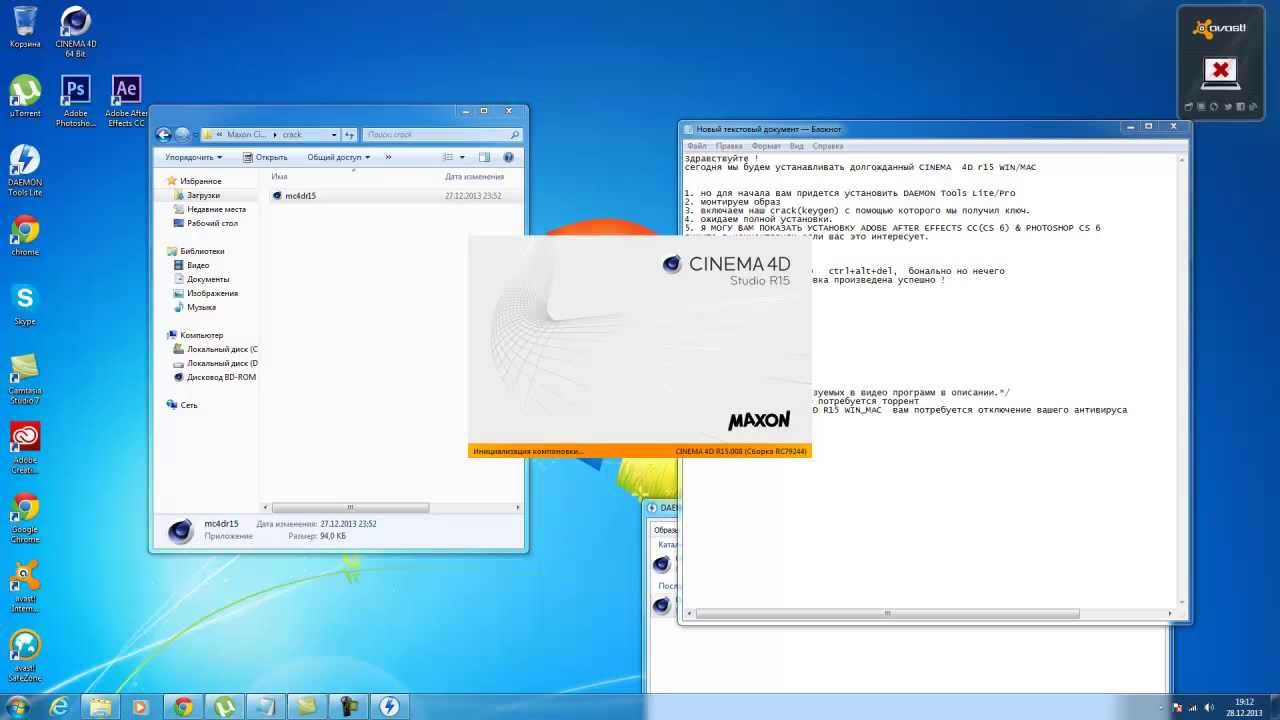1280x720 pixels.
Task: Open Windows Media Player taskbar icon
Action: [141, 706]
